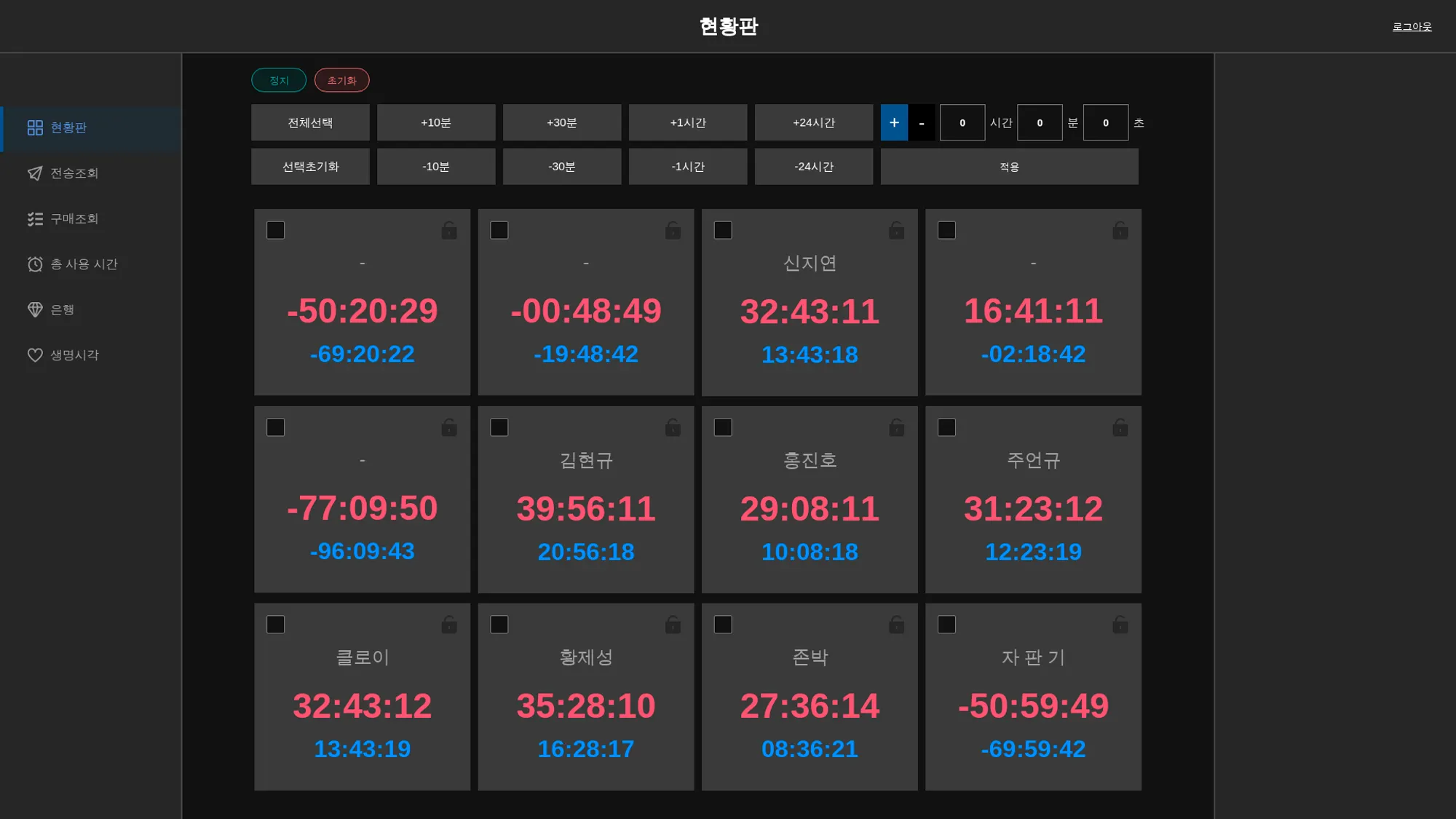Image resolution: width=1456 pixels, height=819 pixels.
Task: Toggle the minus sign button
Action: point(922,123)
